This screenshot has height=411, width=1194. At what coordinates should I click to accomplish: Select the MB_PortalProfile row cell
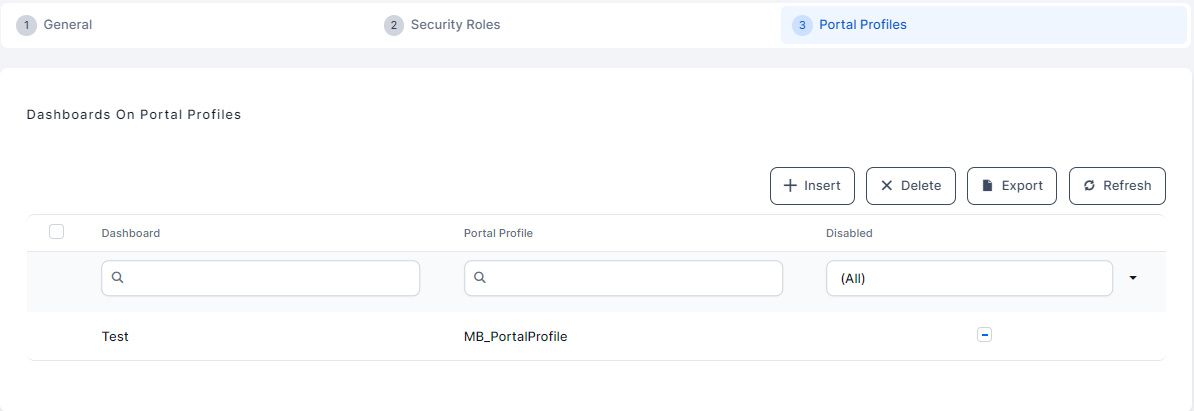click(516, 337)
